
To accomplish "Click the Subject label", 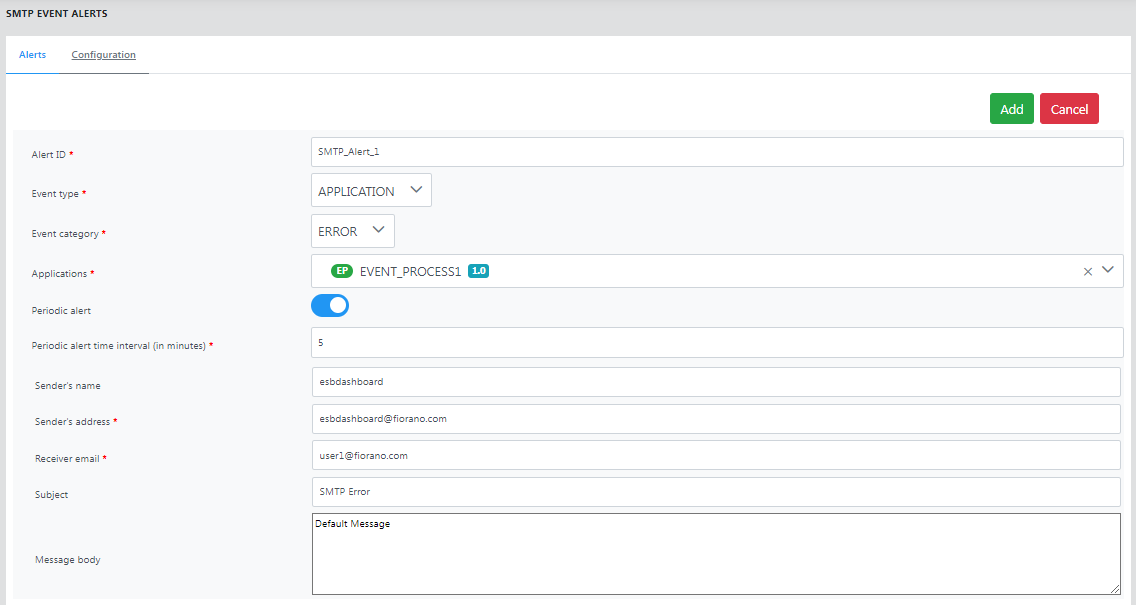I will (x=51, y=494).
